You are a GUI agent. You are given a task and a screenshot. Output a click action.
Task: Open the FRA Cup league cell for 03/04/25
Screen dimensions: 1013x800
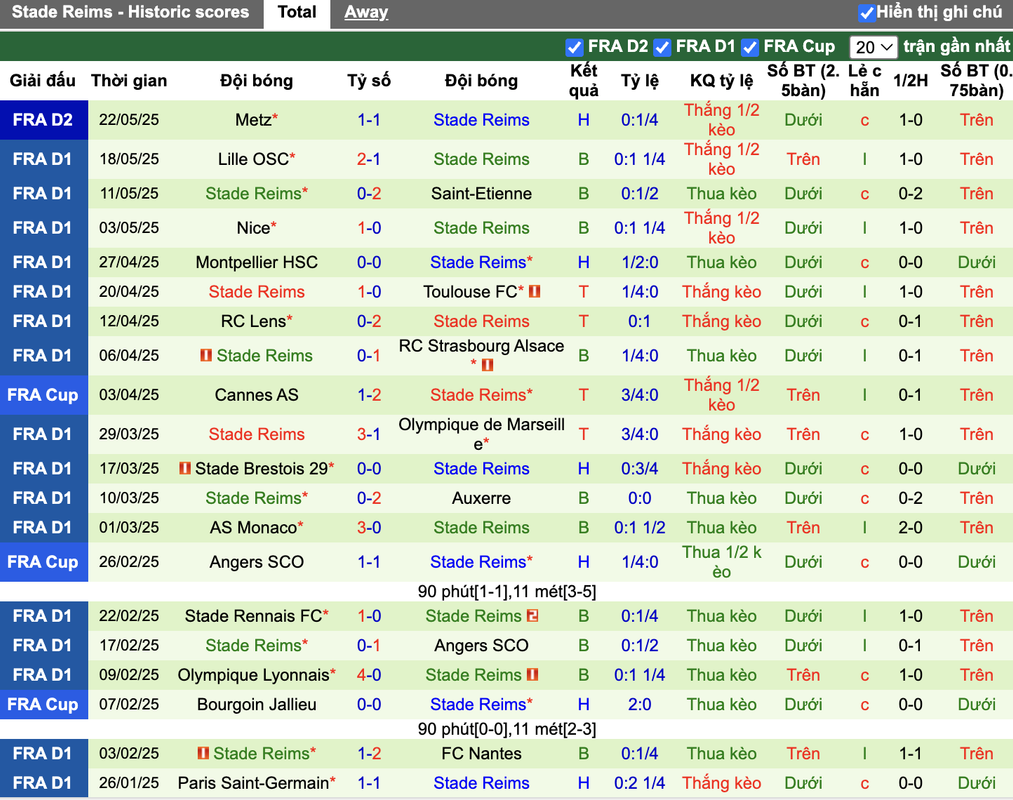pyautogui.click(x=43, y=395)
